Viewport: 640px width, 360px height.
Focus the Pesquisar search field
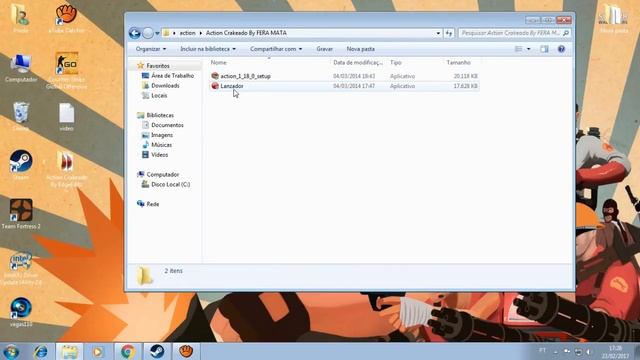coord(510,33)
